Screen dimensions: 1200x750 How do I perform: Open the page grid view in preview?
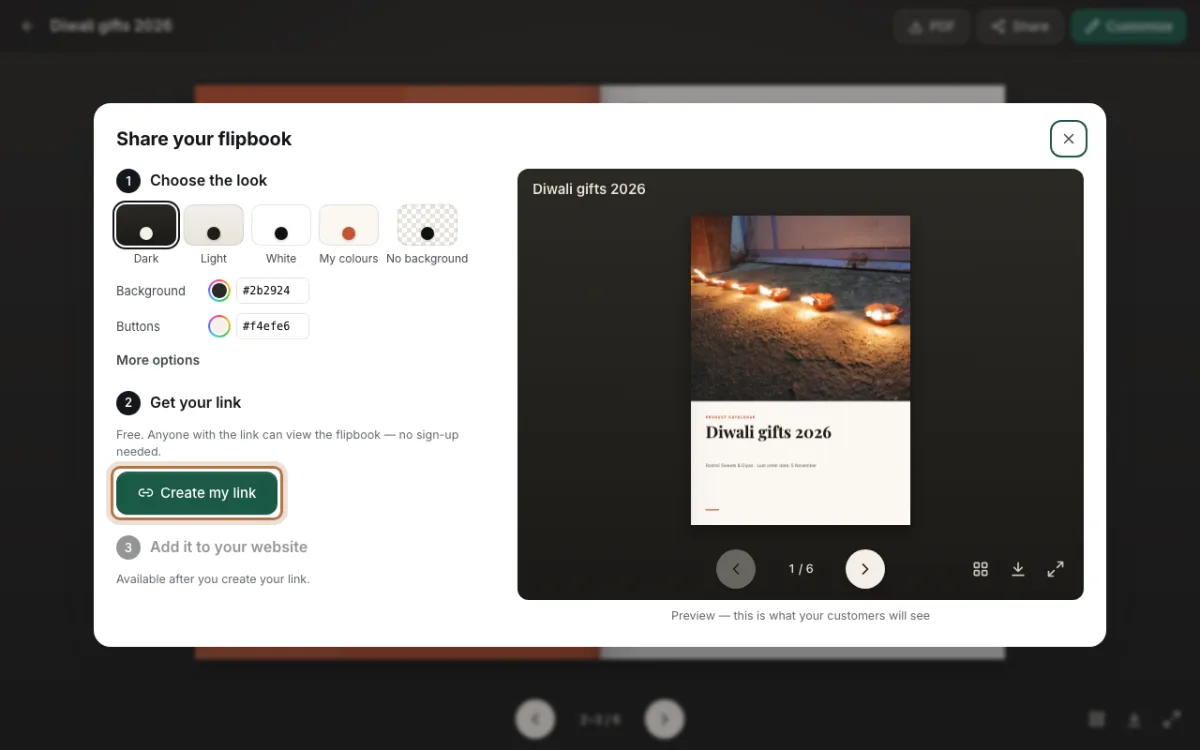[980, 569]
